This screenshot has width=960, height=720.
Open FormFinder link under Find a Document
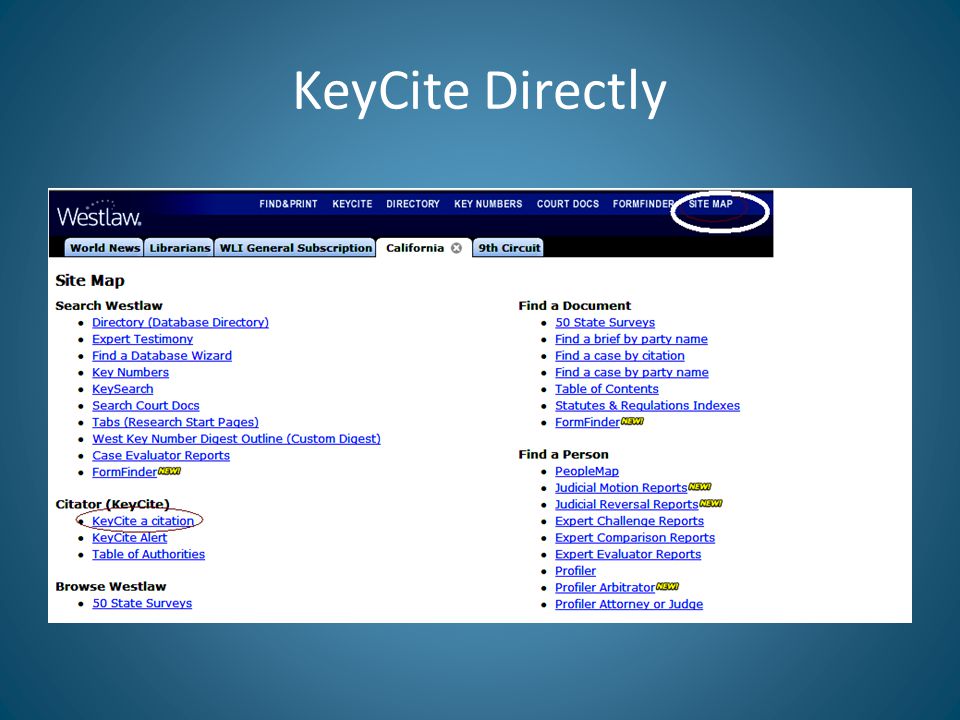coord(587,421)
